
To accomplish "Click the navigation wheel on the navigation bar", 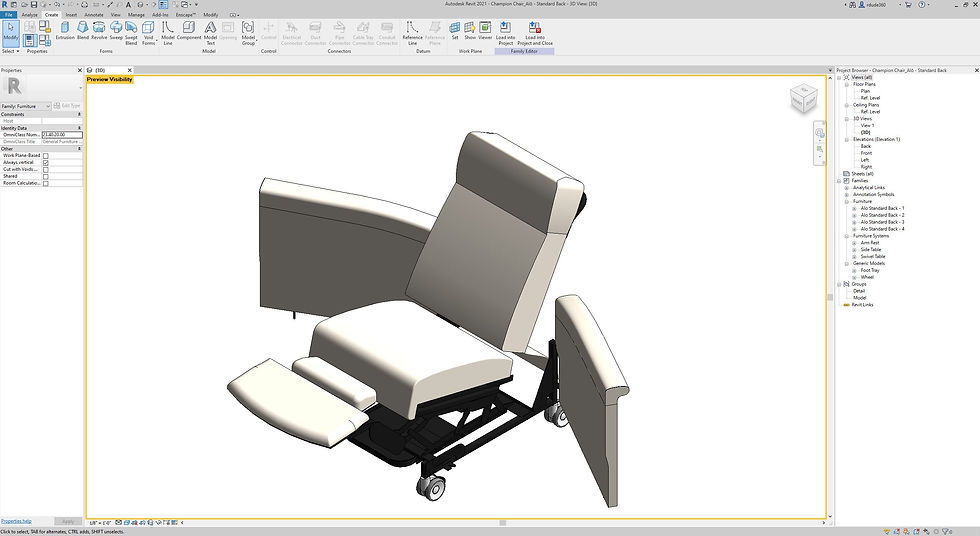I will (819, 133).
